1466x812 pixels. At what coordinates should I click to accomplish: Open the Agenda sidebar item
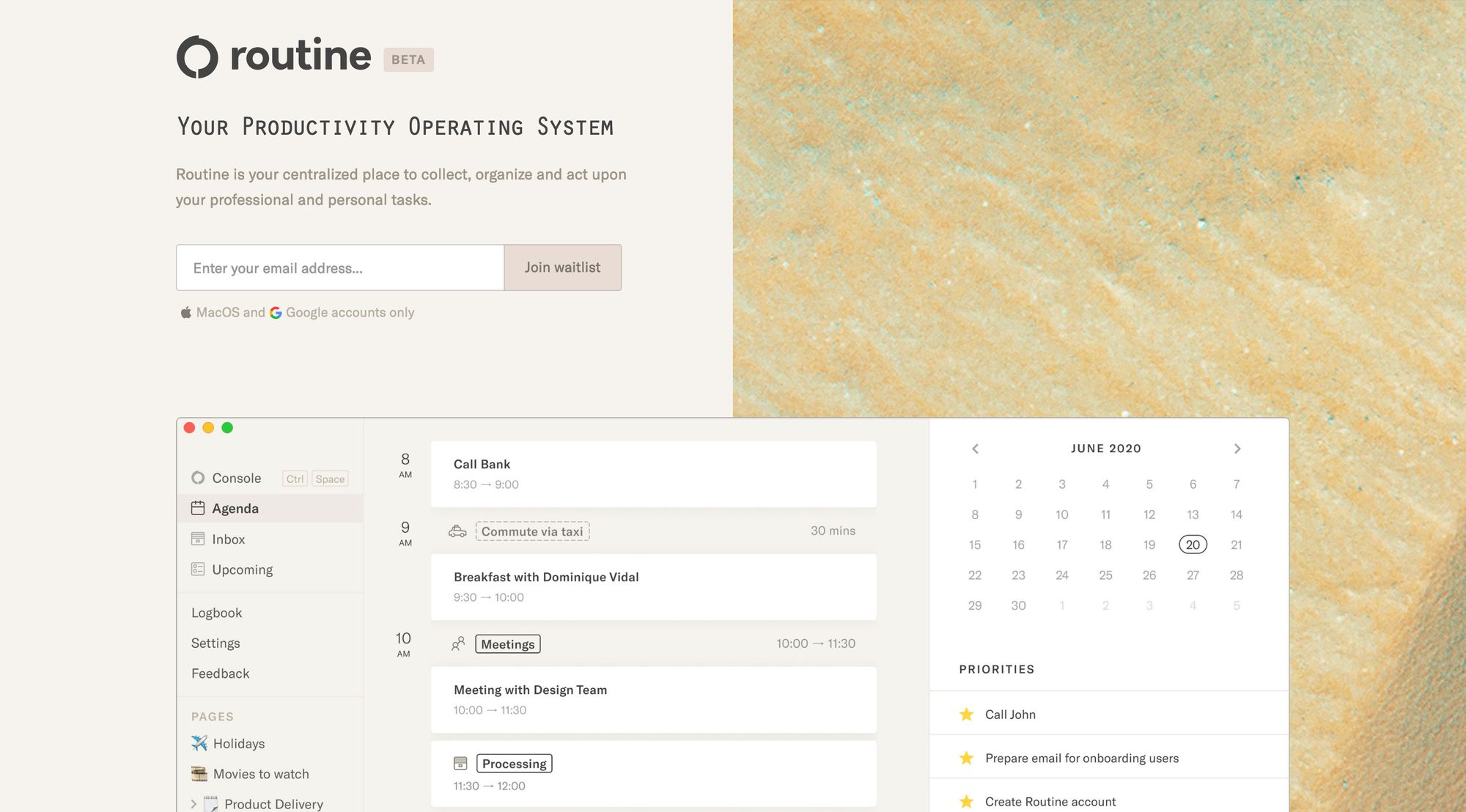(x=235, y=509)
